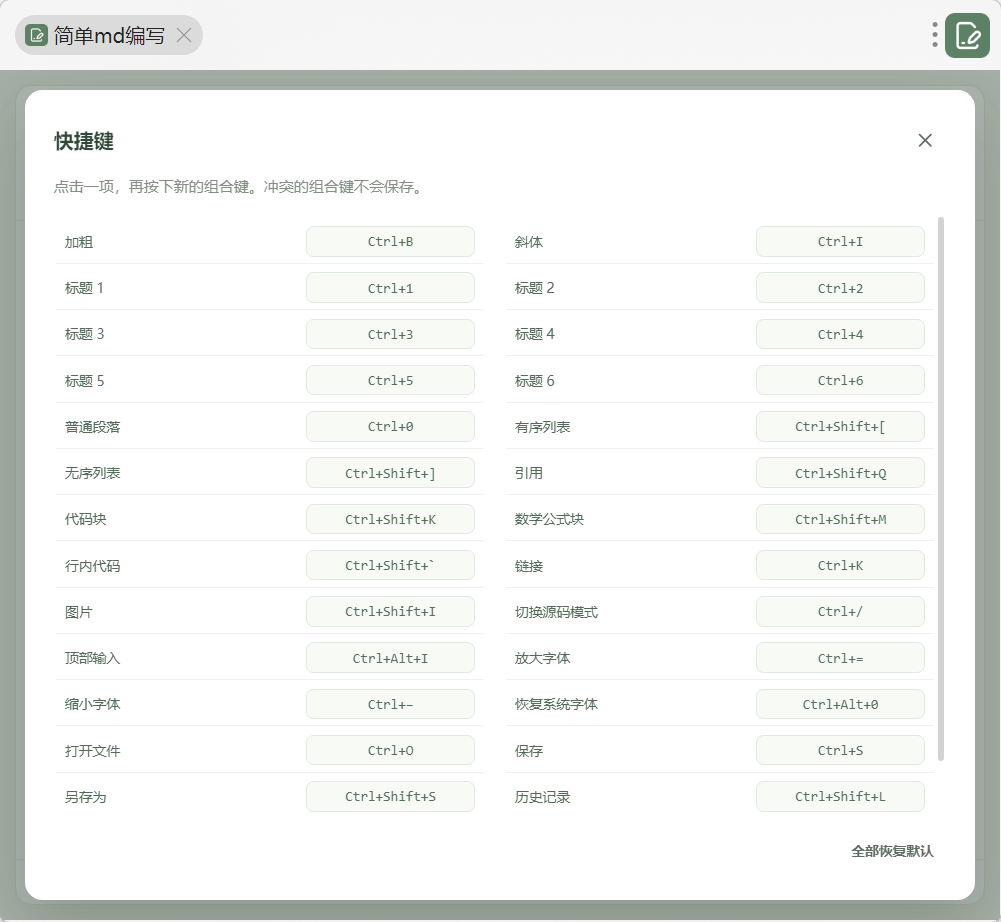1001x922 pixels.
Task: Change the 标题 5 shortcut Ctrl+5
Action: [x=390, y=380]
